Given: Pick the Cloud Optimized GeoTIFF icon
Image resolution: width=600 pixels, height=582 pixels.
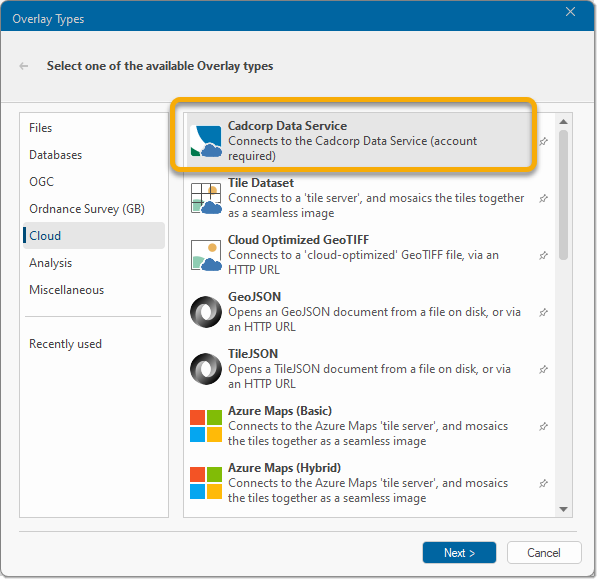Looking at the screenshot, I should [x=206, y=255].
